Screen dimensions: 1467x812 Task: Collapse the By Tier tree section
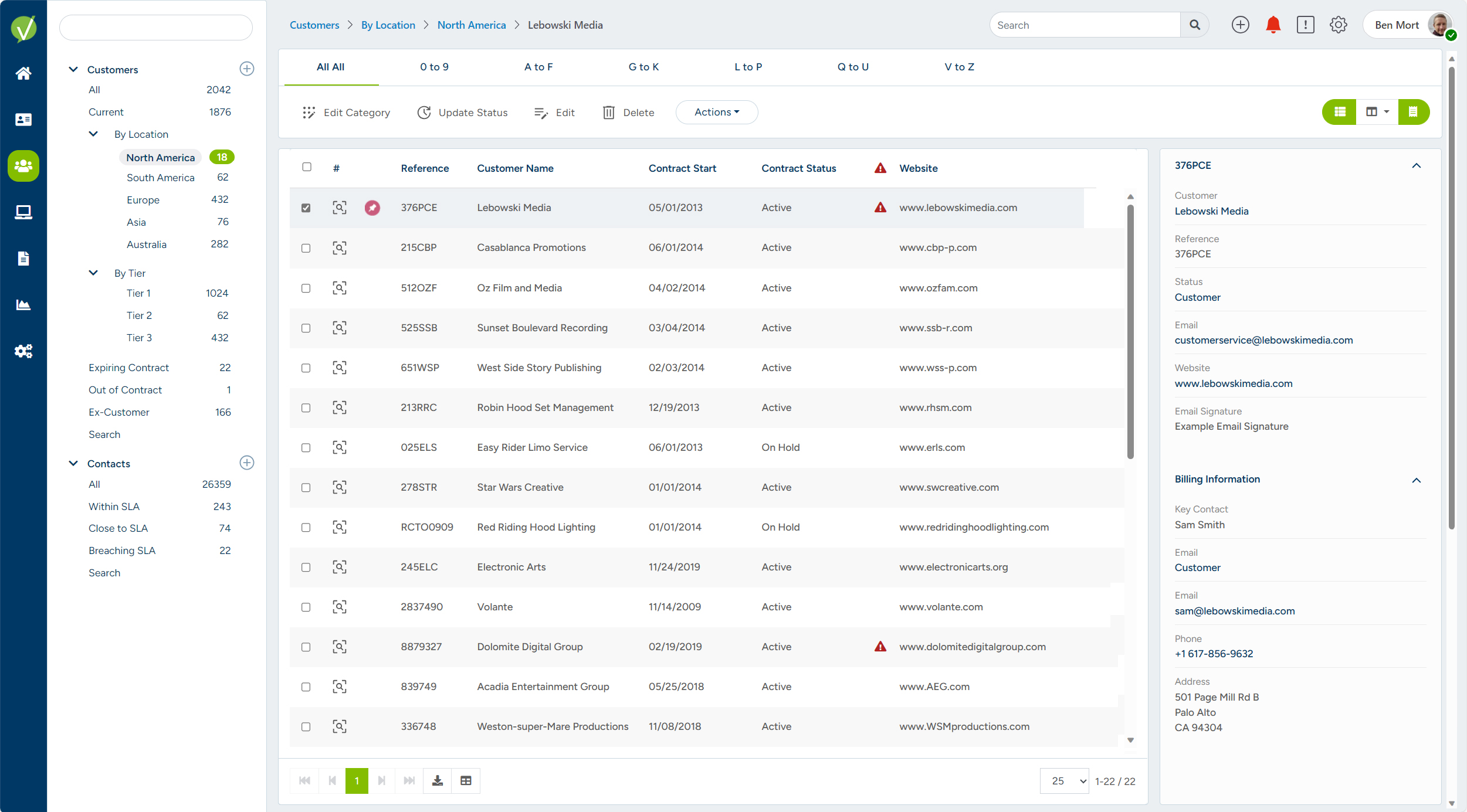tap(93, 273)
